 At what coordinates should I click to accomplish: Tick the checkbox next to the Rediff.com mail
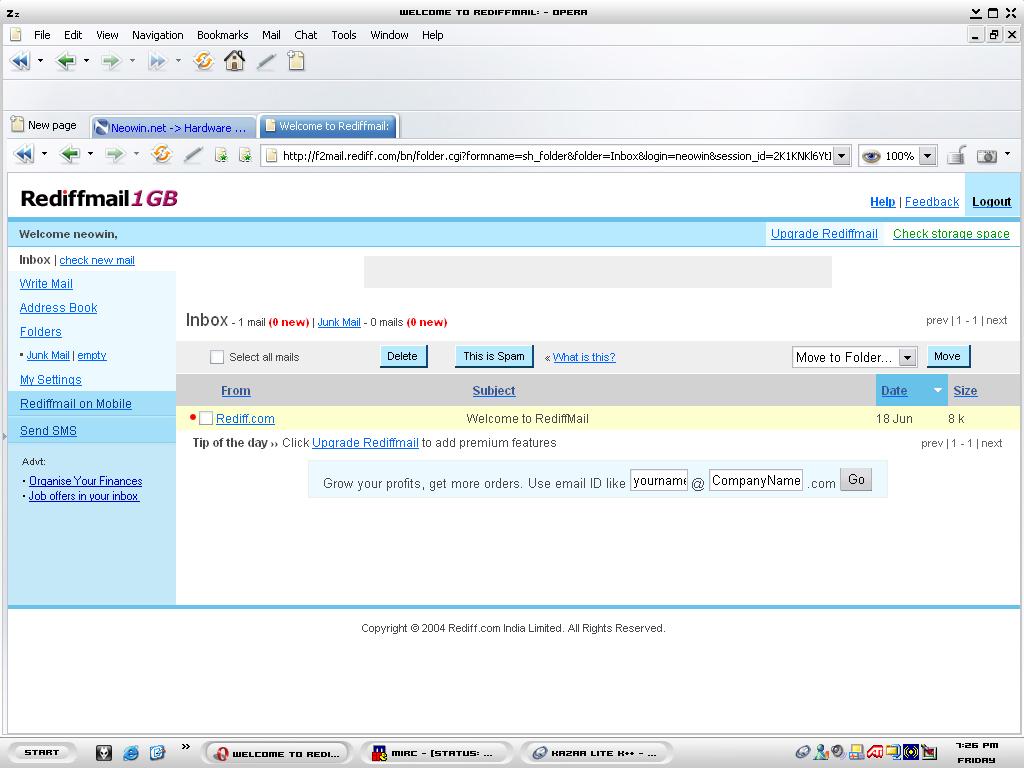coord(206,418)
